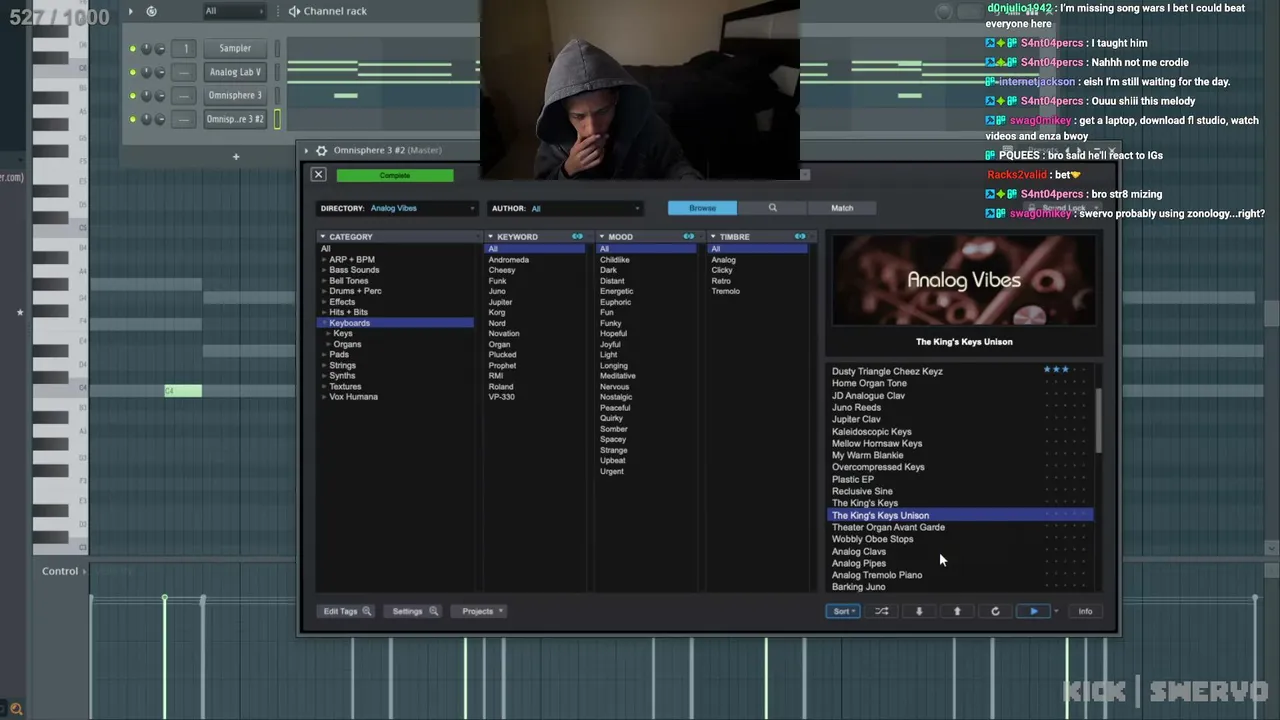Click the FL Studio zoom magnifier icon

(x=15, y=710)
